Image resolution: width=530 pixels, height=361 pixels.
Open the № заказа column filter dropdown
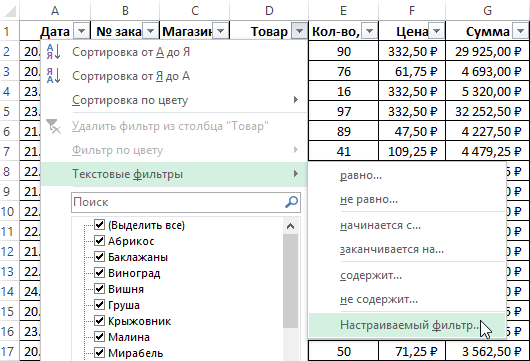[x=151, y=31]
